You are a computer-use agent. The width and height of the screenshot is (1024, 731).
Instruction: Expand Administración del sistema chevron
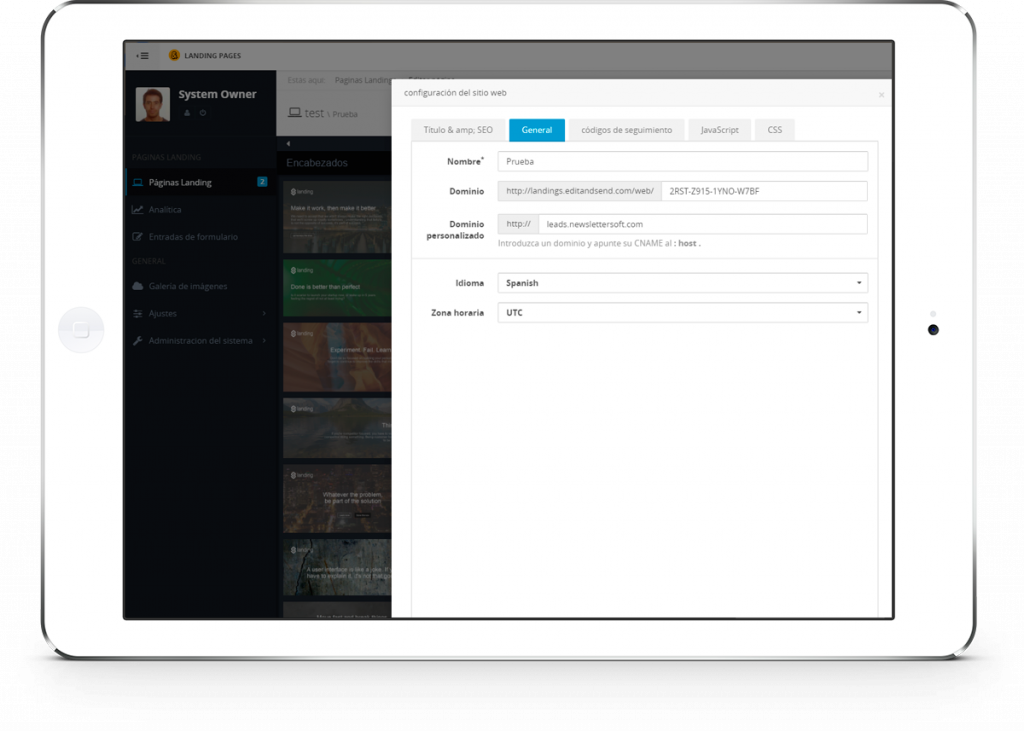tap(264, 340)
